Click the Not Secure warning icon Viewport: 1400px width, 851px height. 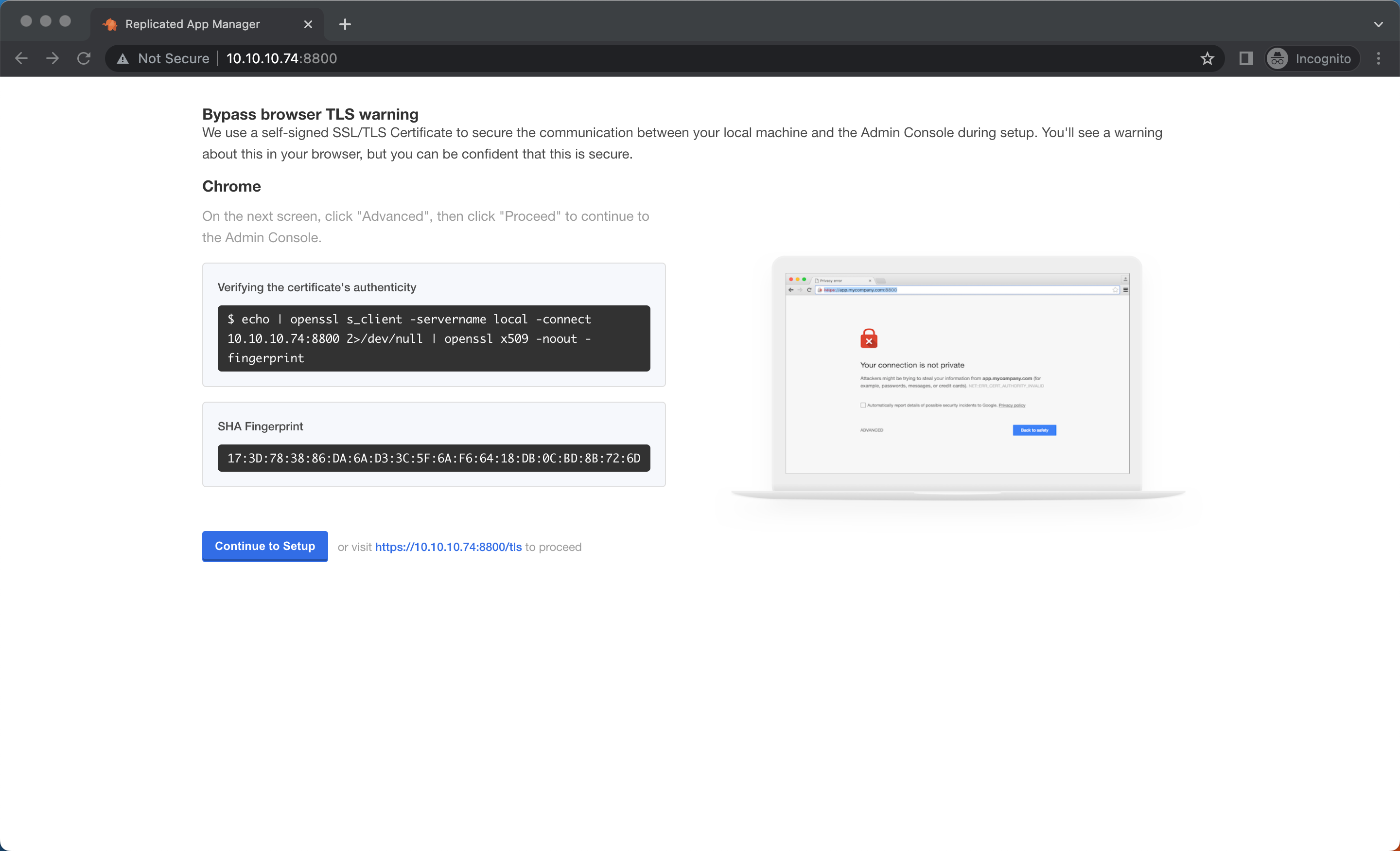[122, 58]
